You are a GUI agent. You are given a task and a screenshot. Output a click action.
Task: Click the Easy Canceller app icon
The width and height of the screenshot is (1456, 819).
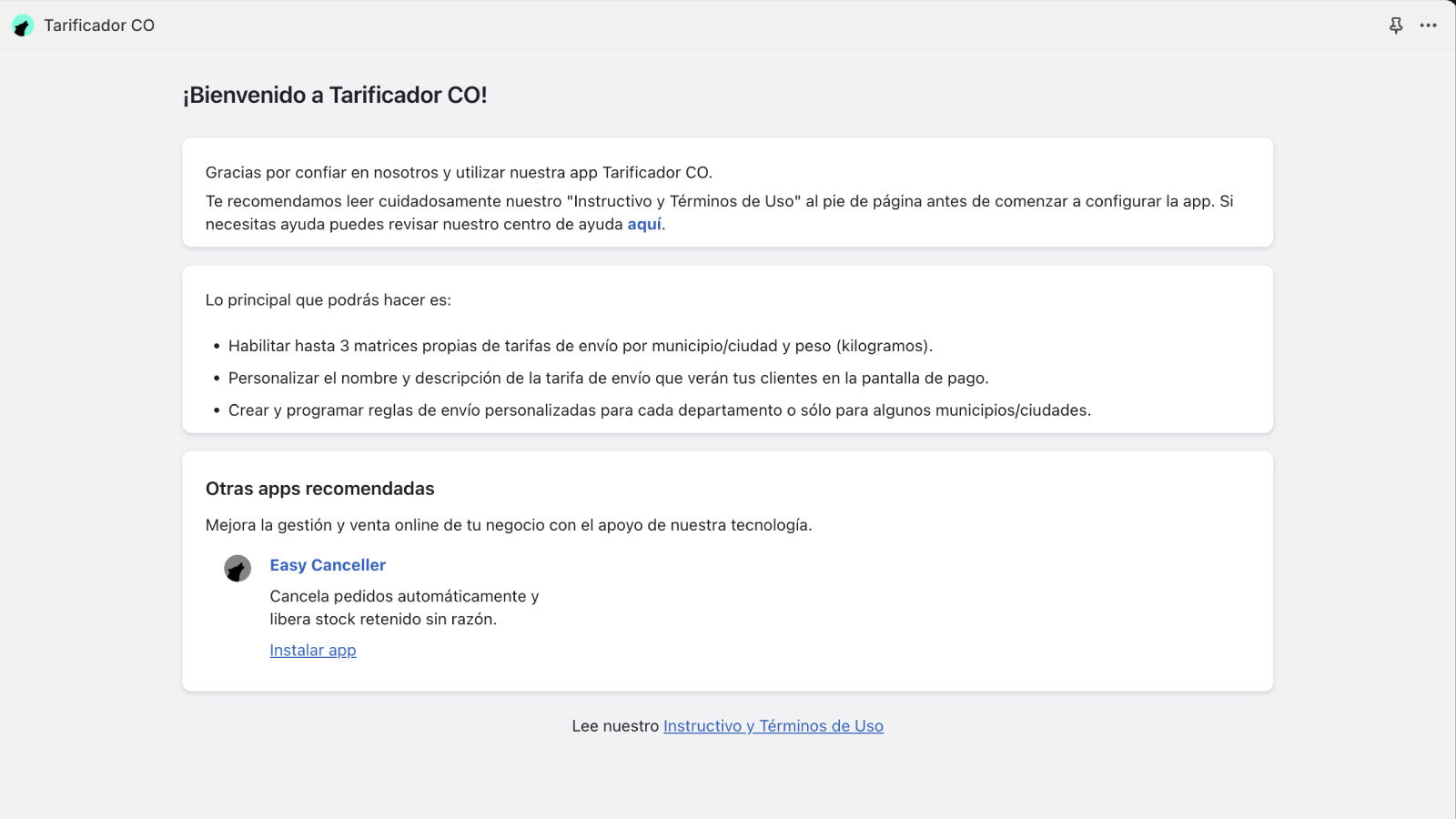click(x=238, y=569)
